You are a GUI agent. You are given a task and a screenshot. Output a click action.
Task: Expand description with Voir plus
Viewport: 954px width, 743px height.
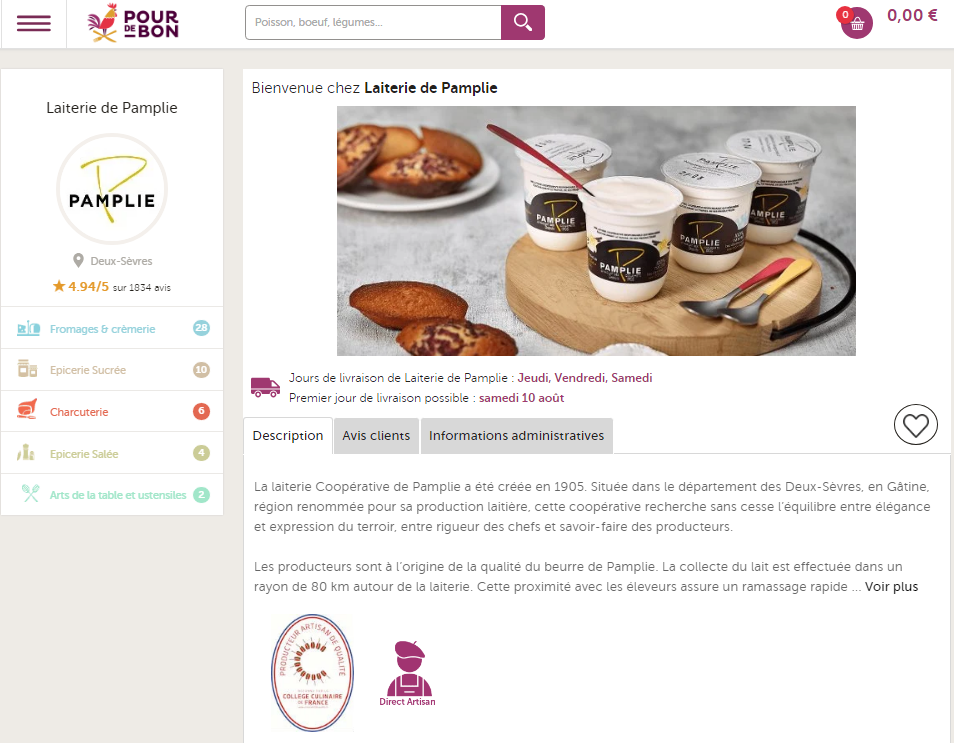pyautogui.click(x=891, y=587)
